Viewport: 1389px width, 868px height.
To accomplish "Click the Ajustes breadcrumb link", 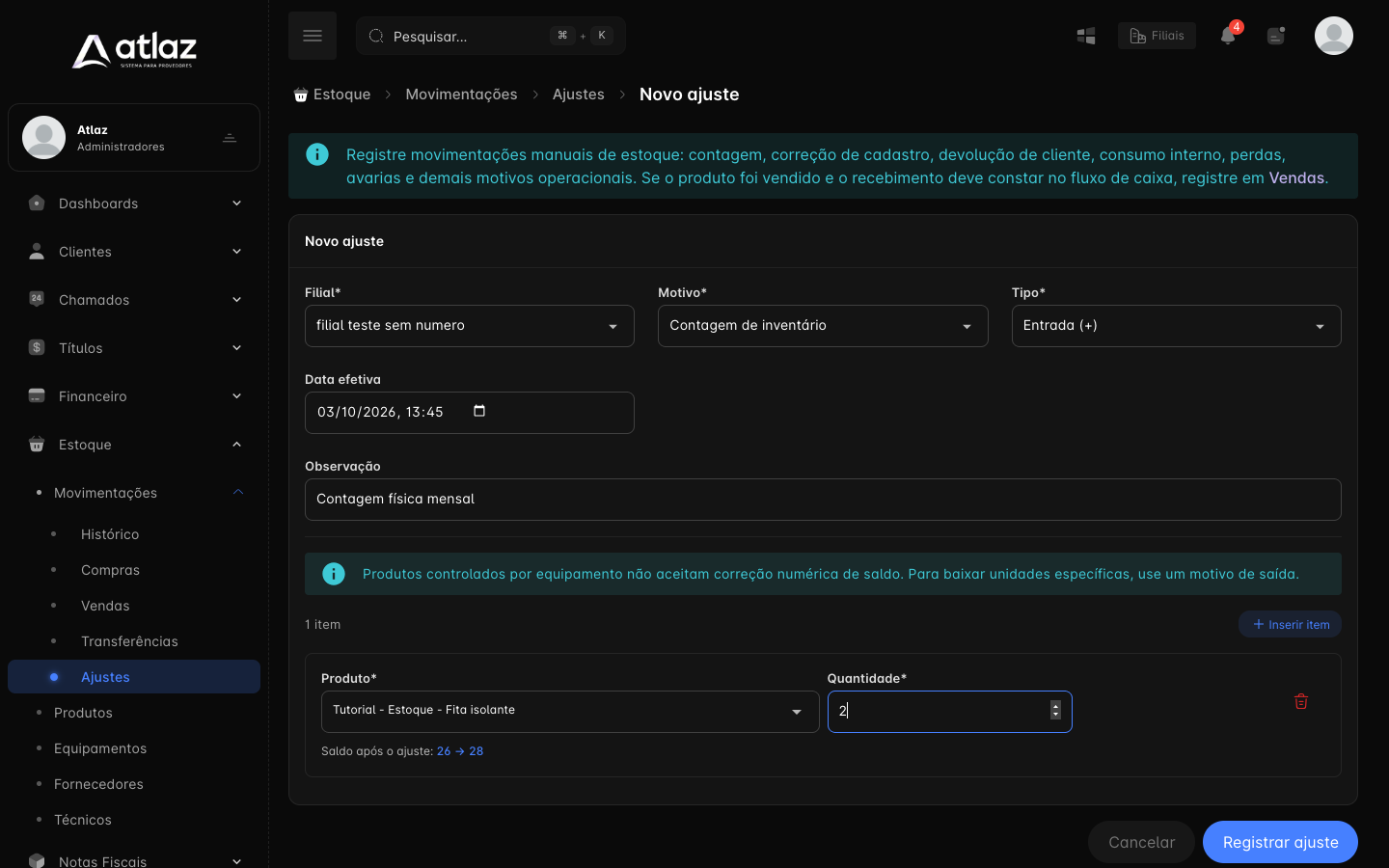I will 579,95.
